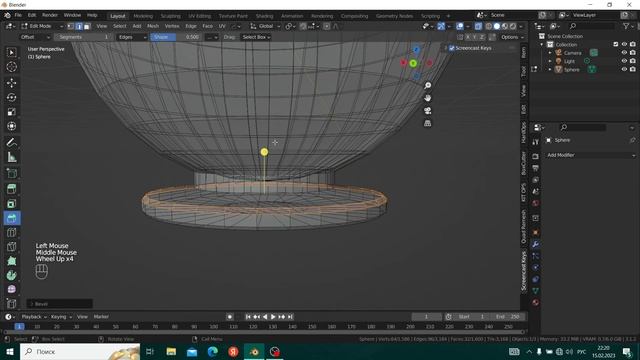
Task: Open the Modifier wrench properties tab
Action: pyautogui.click(x=536, y=244)
